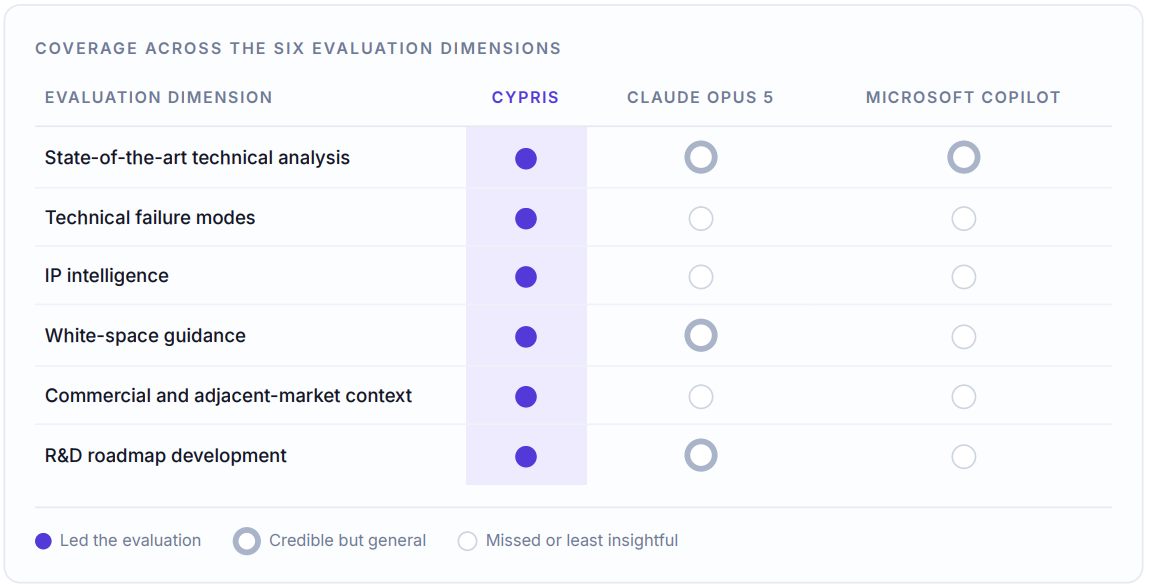This screenshot has height=585, width=1151.
Task: Select Cypris dot for Commercial and adjacent-market context
Action: [526, 396]
